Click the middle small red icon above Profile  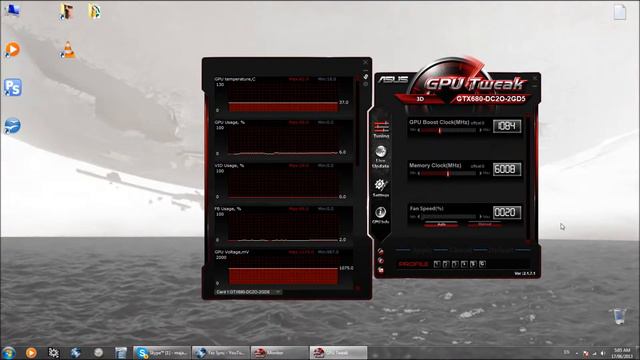tap(380, 260)
